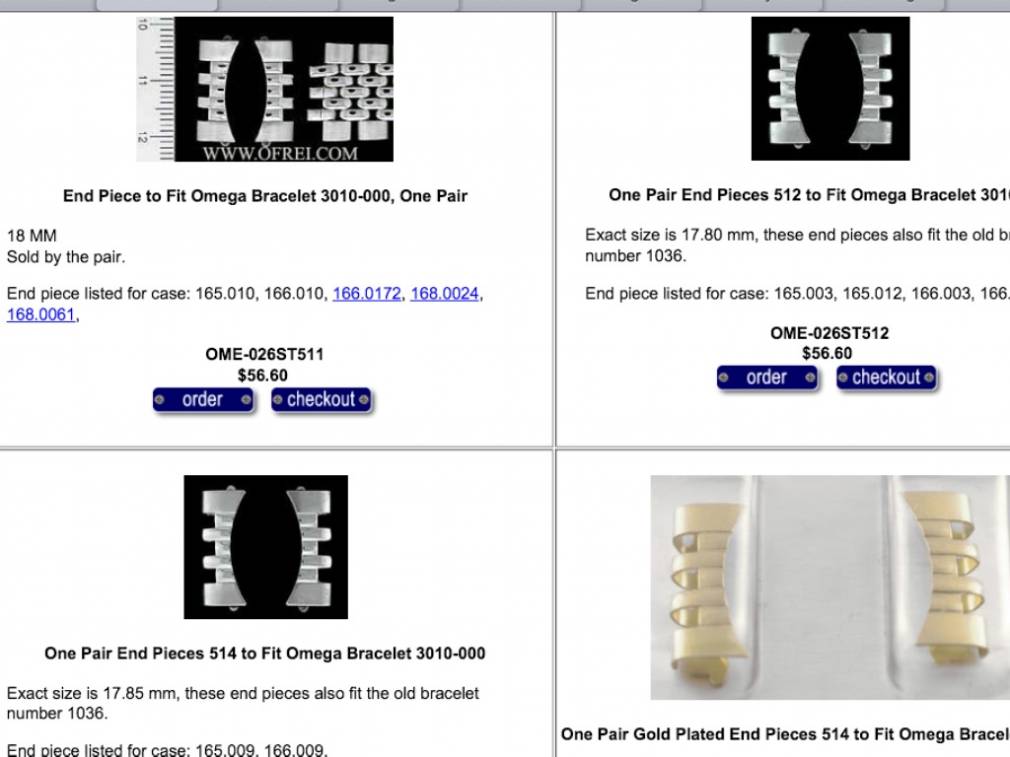Click the order button for OME-026ST512

(767, 378)
